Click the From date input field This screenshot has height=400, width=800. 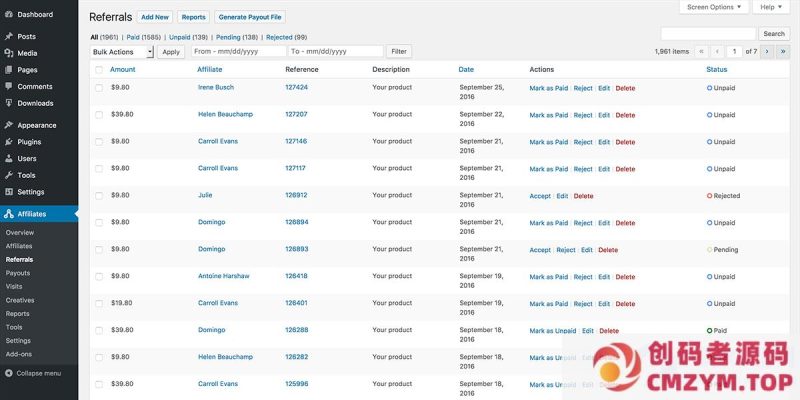pos(237,51)
